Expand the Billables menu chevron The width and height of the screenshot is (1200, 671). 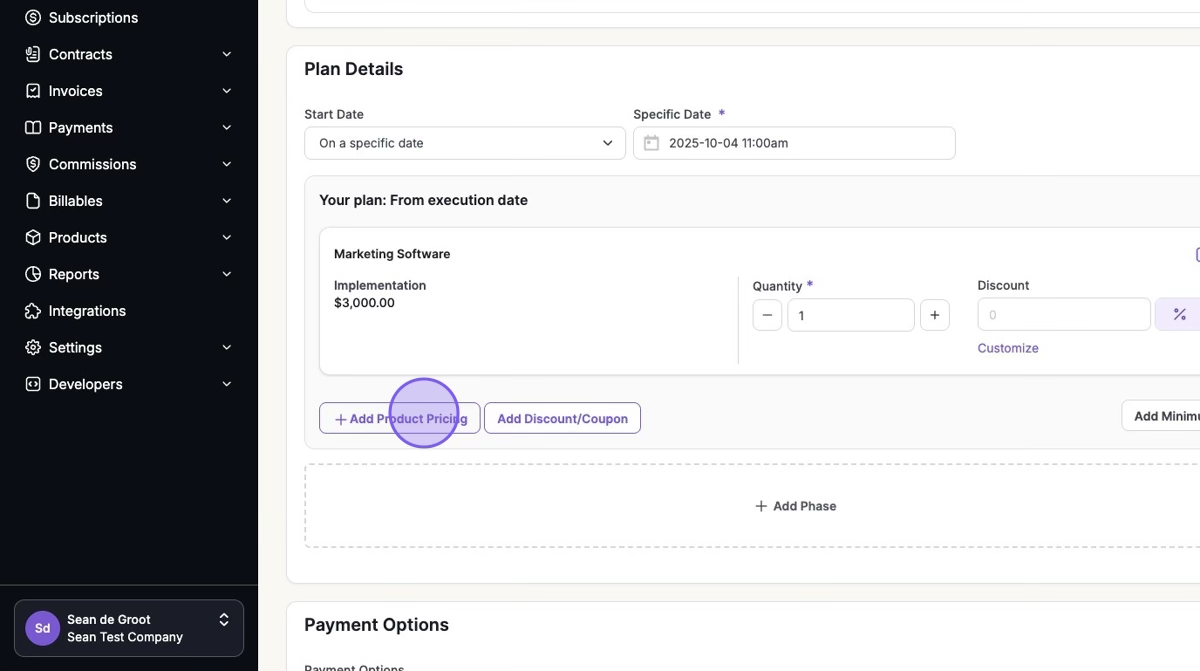tap(227, 201)
